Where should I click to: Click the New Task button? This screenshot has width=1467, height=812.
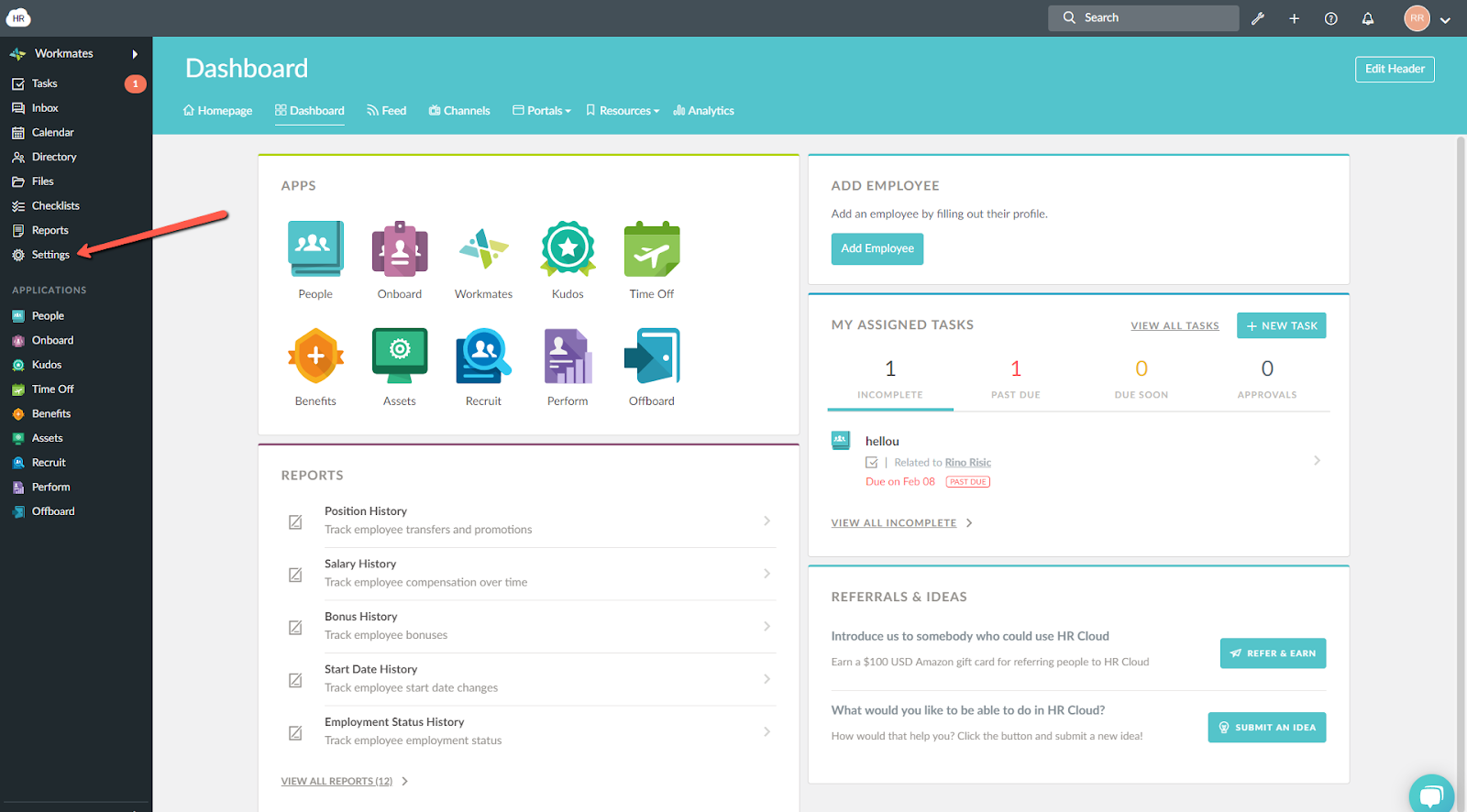[1281, 325]
